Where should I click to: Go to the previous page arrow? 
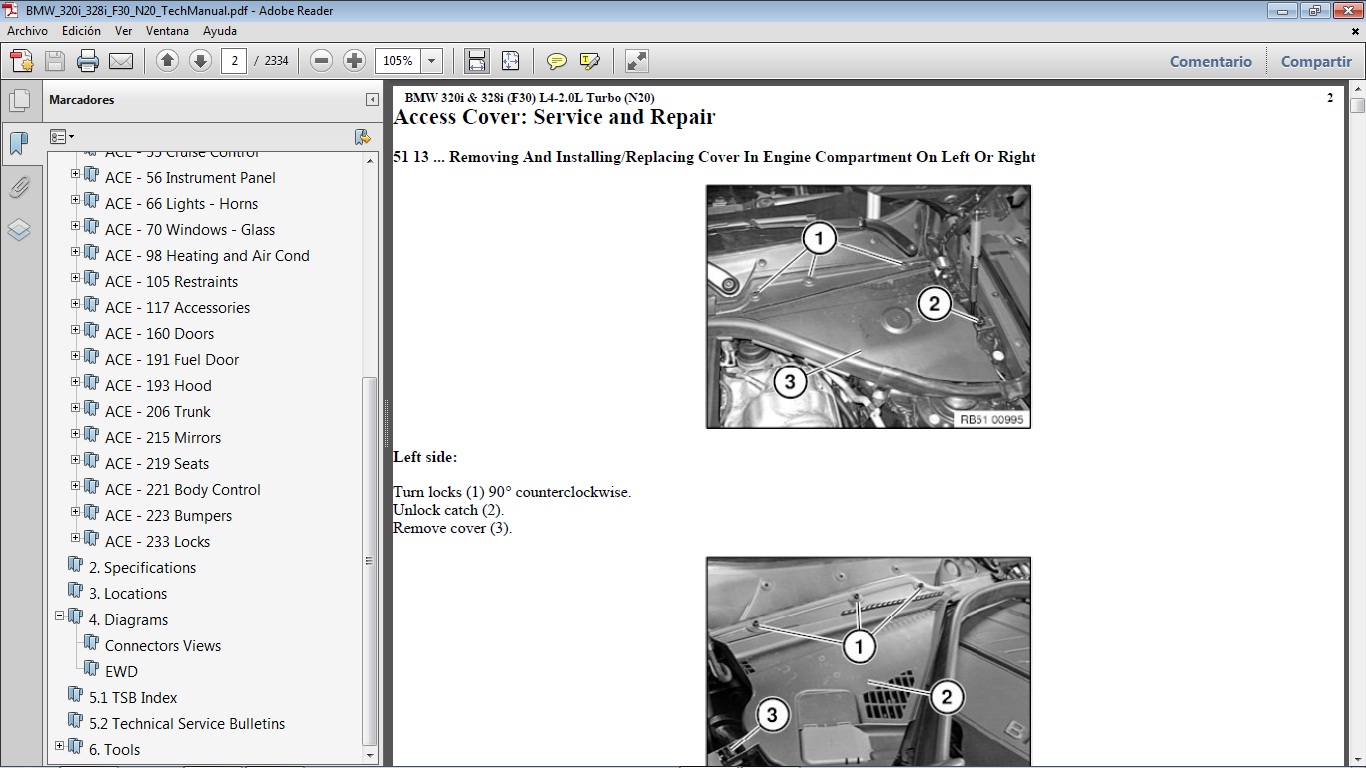[168, 61]
